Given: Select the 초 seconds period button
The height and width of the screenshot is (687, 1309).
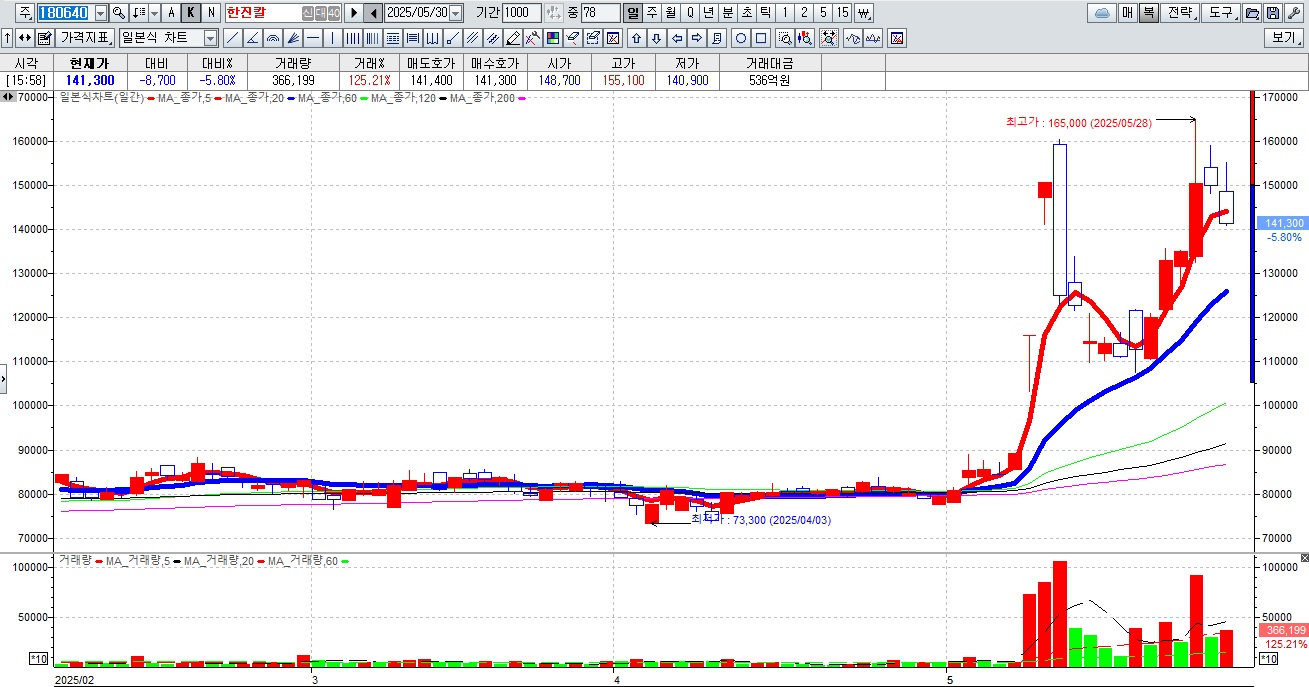Looking at the screenshot, I should pos(746,13).
